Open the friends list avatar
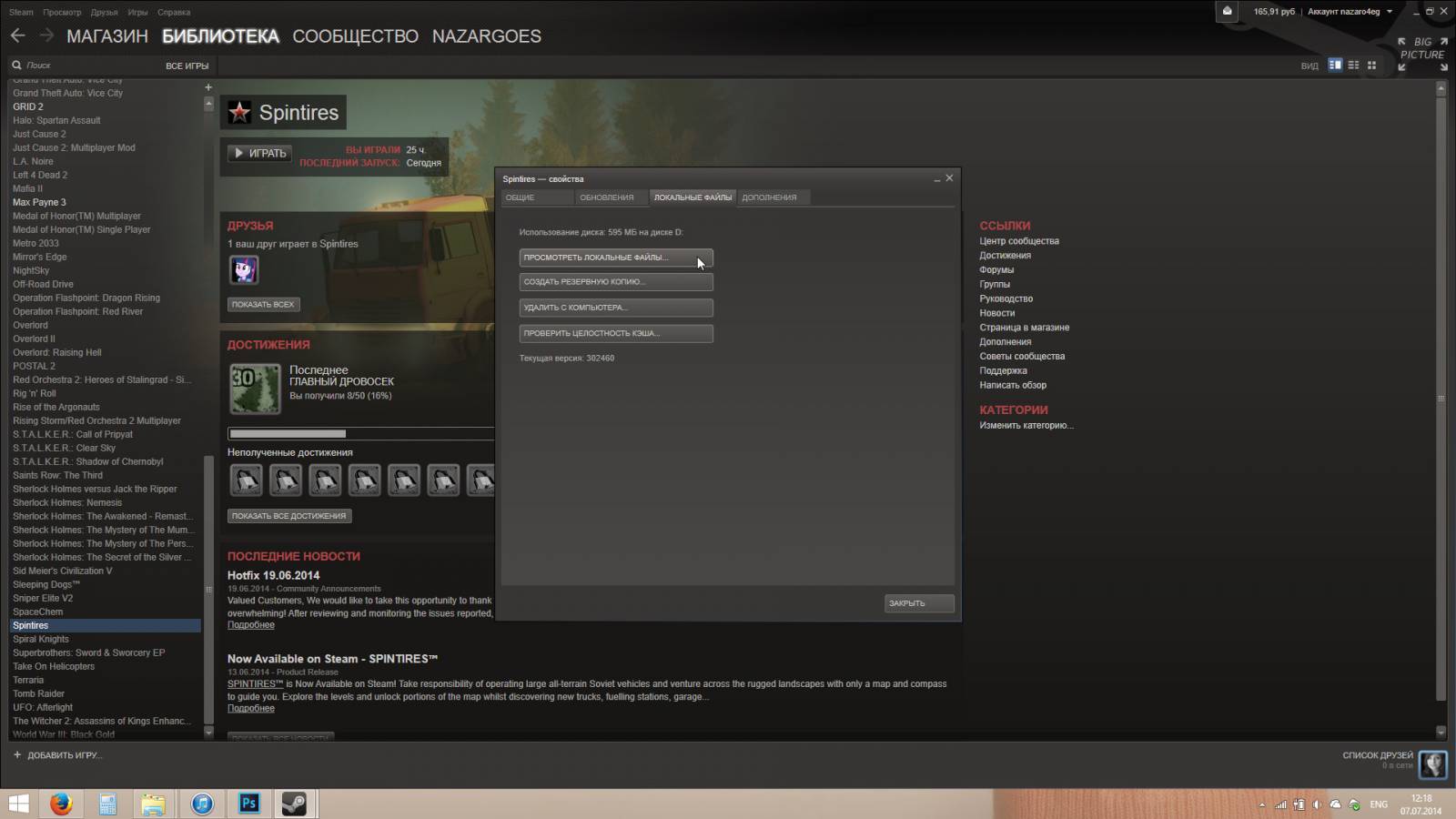The height and width of the screenshot is (819, 1456). point(1433,763)
